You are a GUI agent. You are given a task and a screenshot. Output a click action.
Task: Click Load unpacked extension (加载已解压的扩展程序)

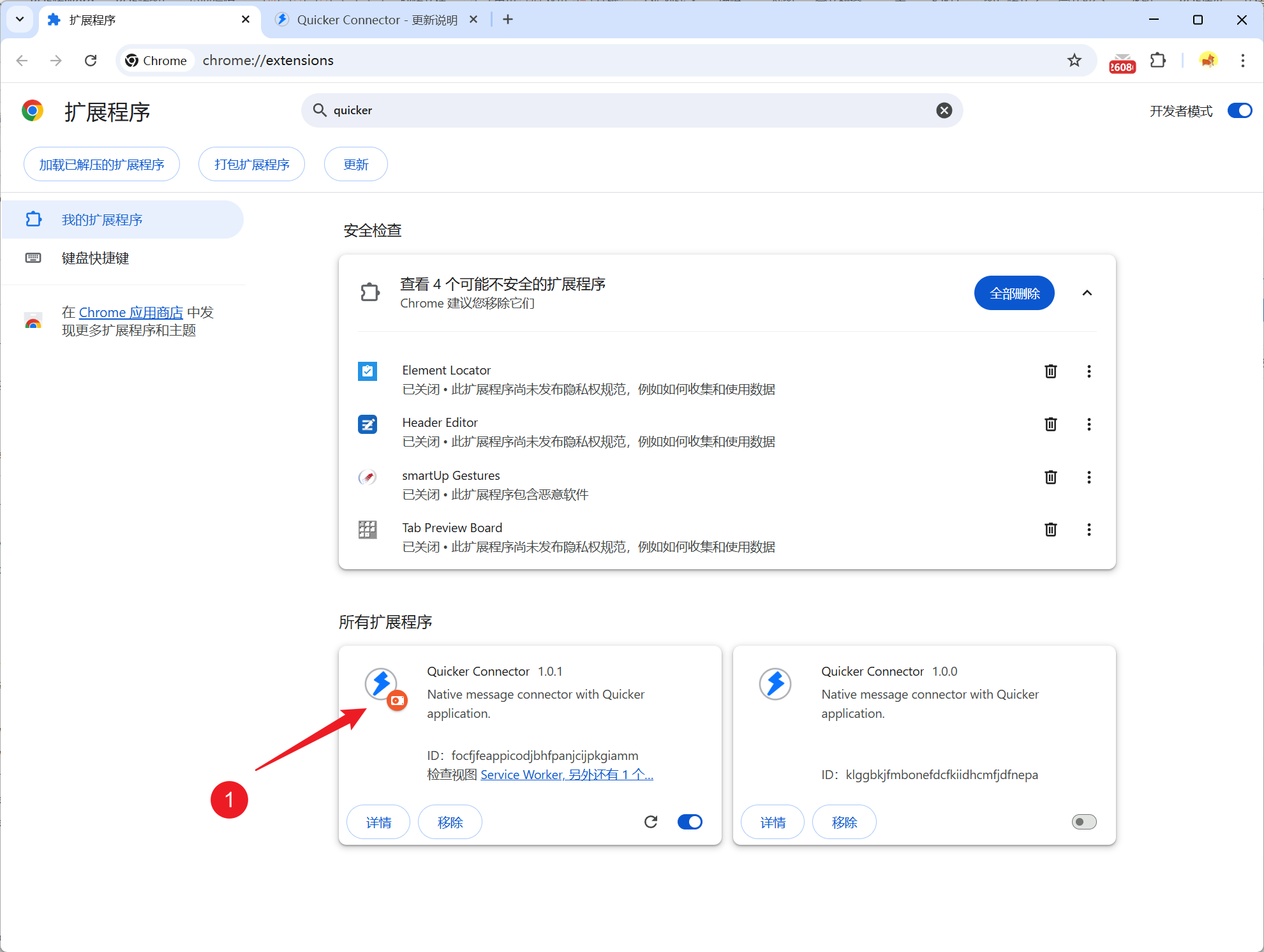point(101,164)
